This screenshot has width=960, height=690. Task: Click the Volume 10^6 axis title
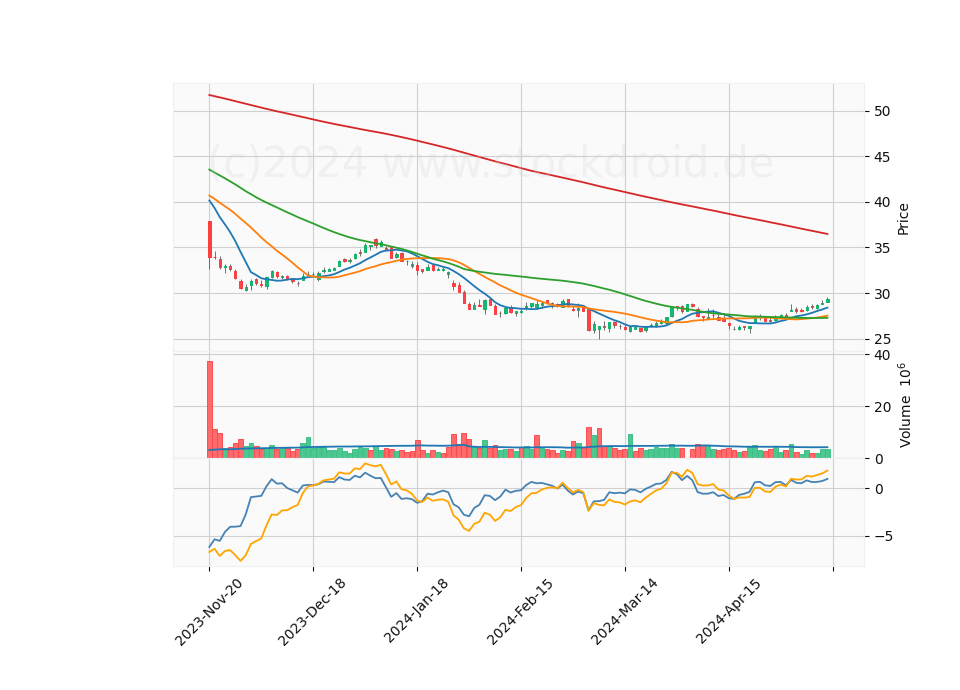tap(905, 405)
